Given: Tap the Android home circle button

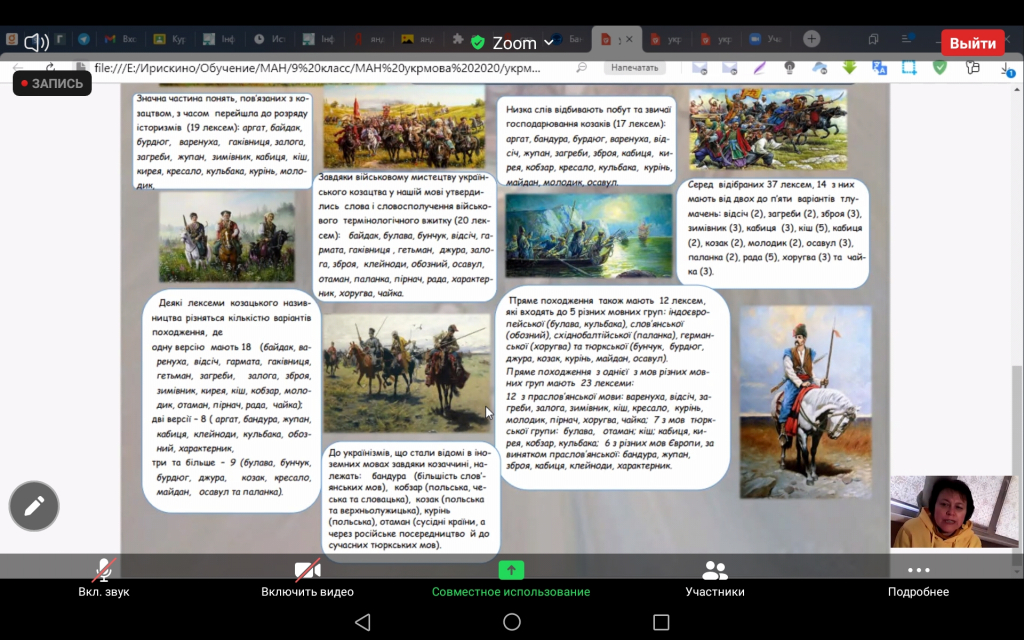Looking at the screenshot, I should pyautogui.click(x=512, y=622).
